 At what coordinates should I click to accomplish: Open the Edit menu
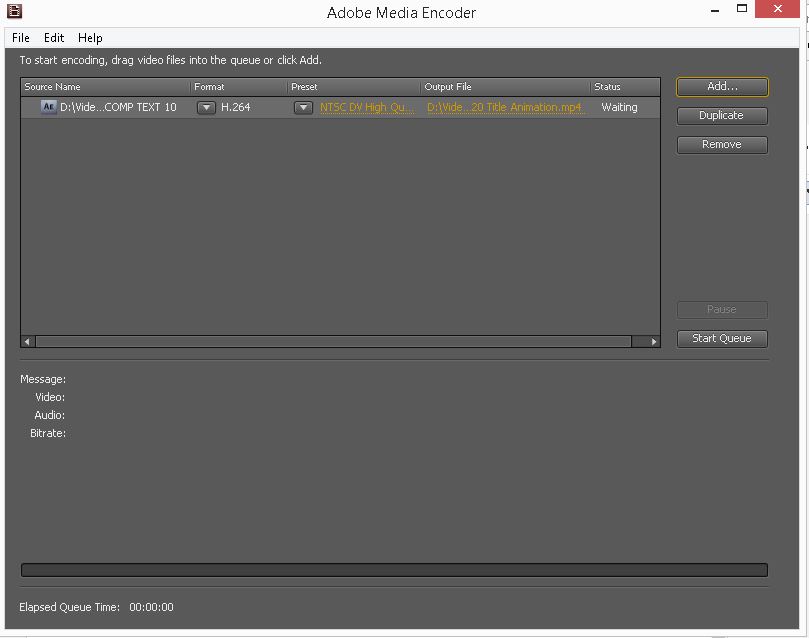pos(53,37)
